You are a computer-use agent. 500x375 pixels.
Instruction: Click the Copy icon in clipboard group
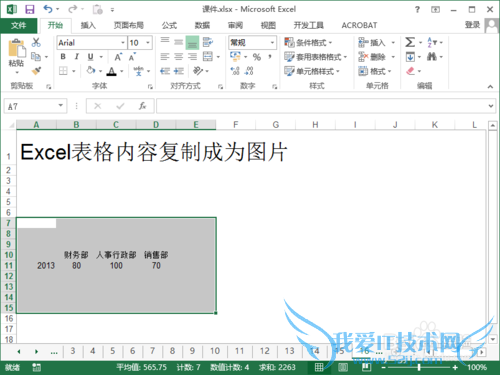(x=36, y=57)
